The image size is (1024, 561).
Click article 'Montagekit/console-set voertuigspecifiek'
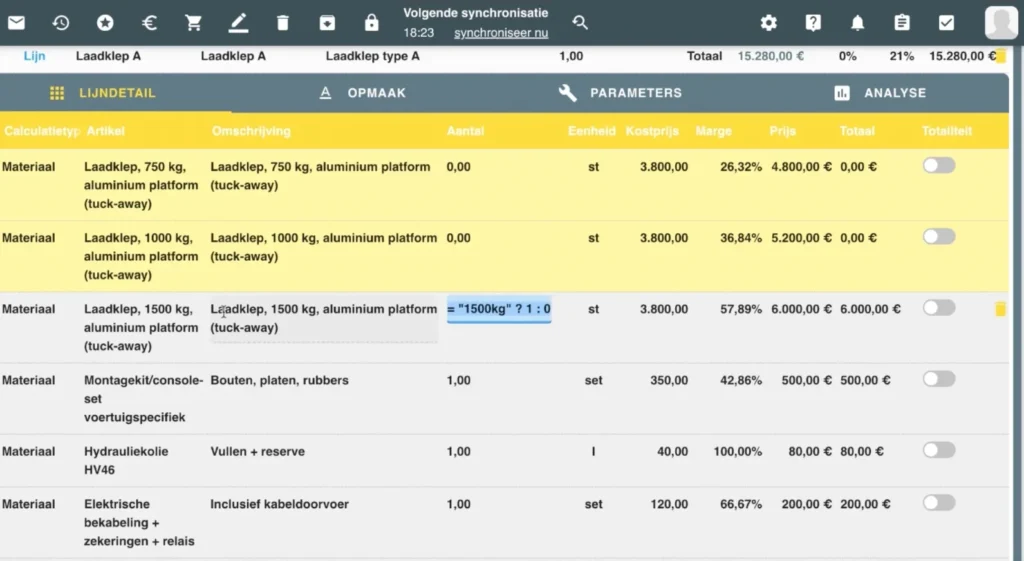click(x=144, y=398)
